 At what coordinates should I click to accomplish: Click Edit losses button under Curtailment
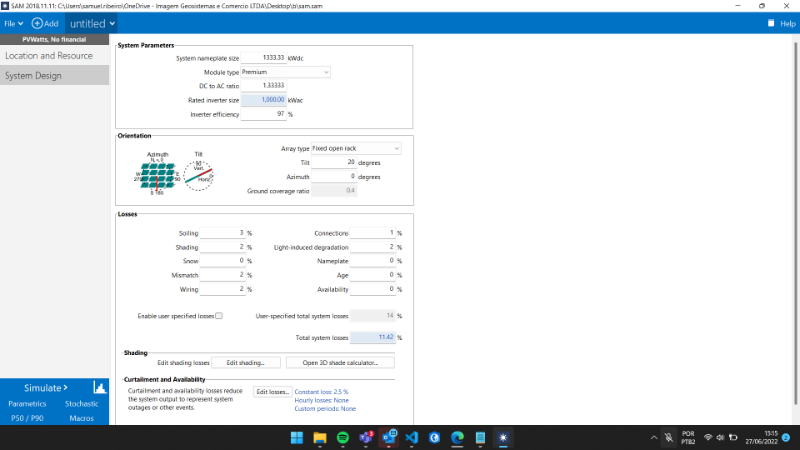click(272, 392)
